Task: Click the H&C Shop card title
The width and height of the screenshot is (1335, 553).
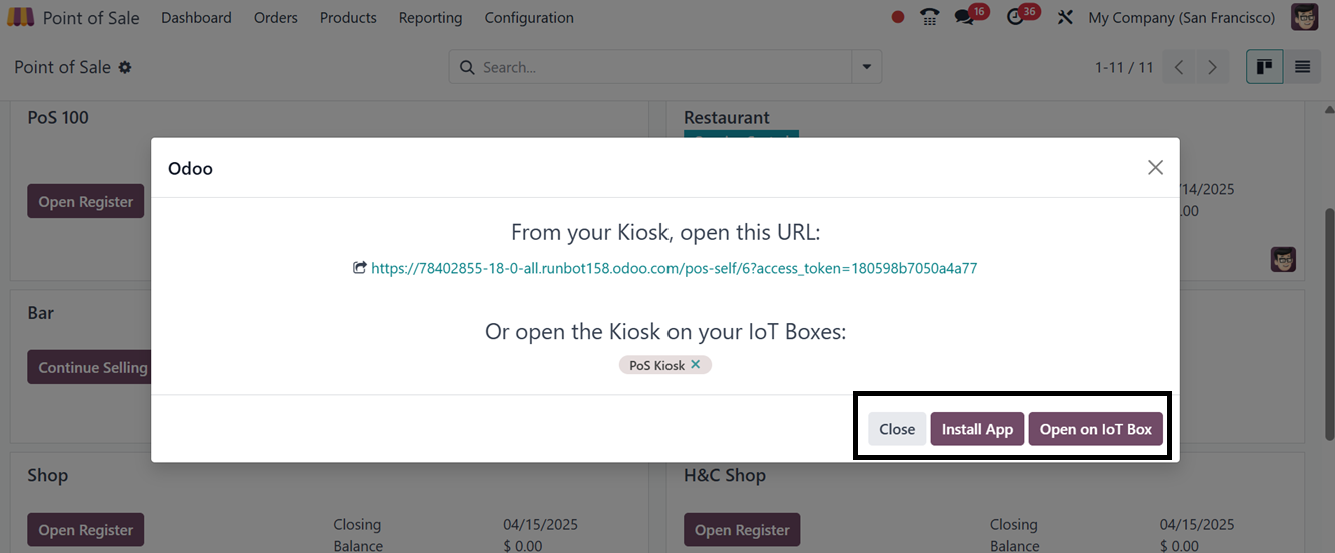Action: (x=725, y=475)
